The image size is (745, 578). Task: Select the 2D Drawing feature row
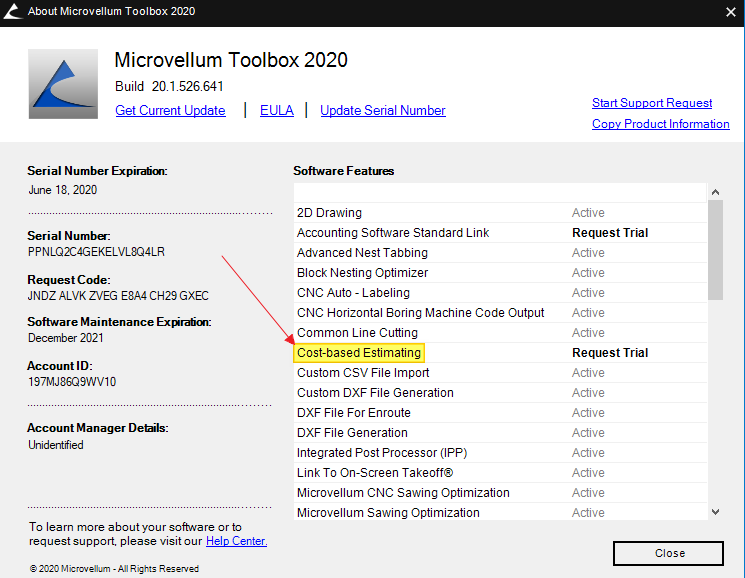(500, 213)
